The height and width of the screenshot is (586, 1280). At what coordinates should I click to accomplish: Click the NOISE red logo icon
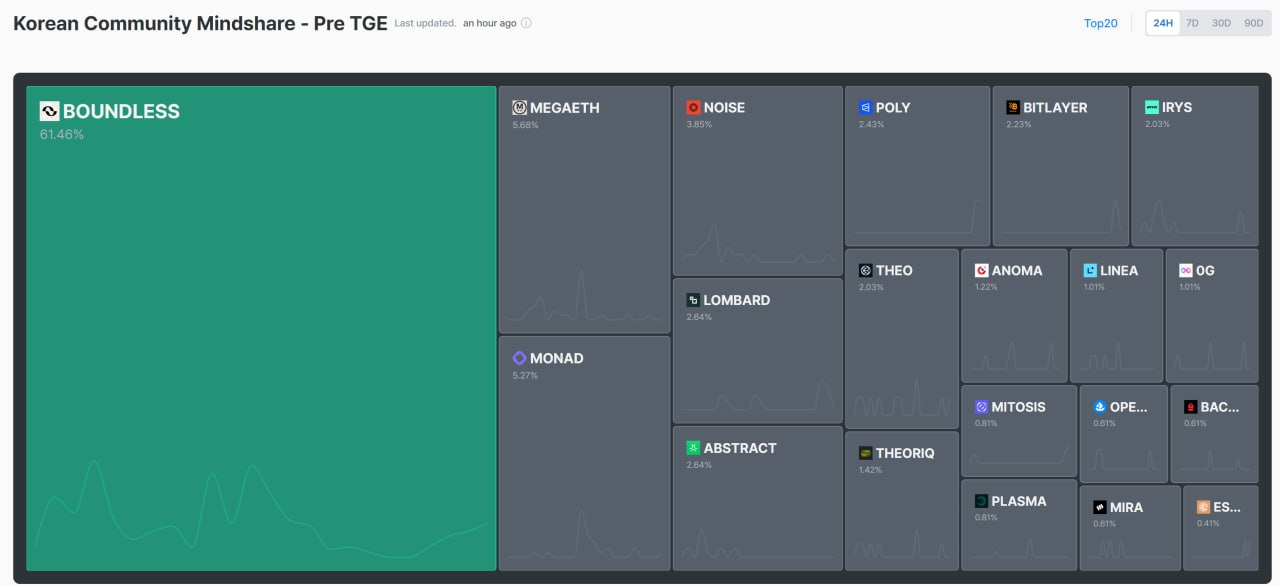click(x=693, y=108)
